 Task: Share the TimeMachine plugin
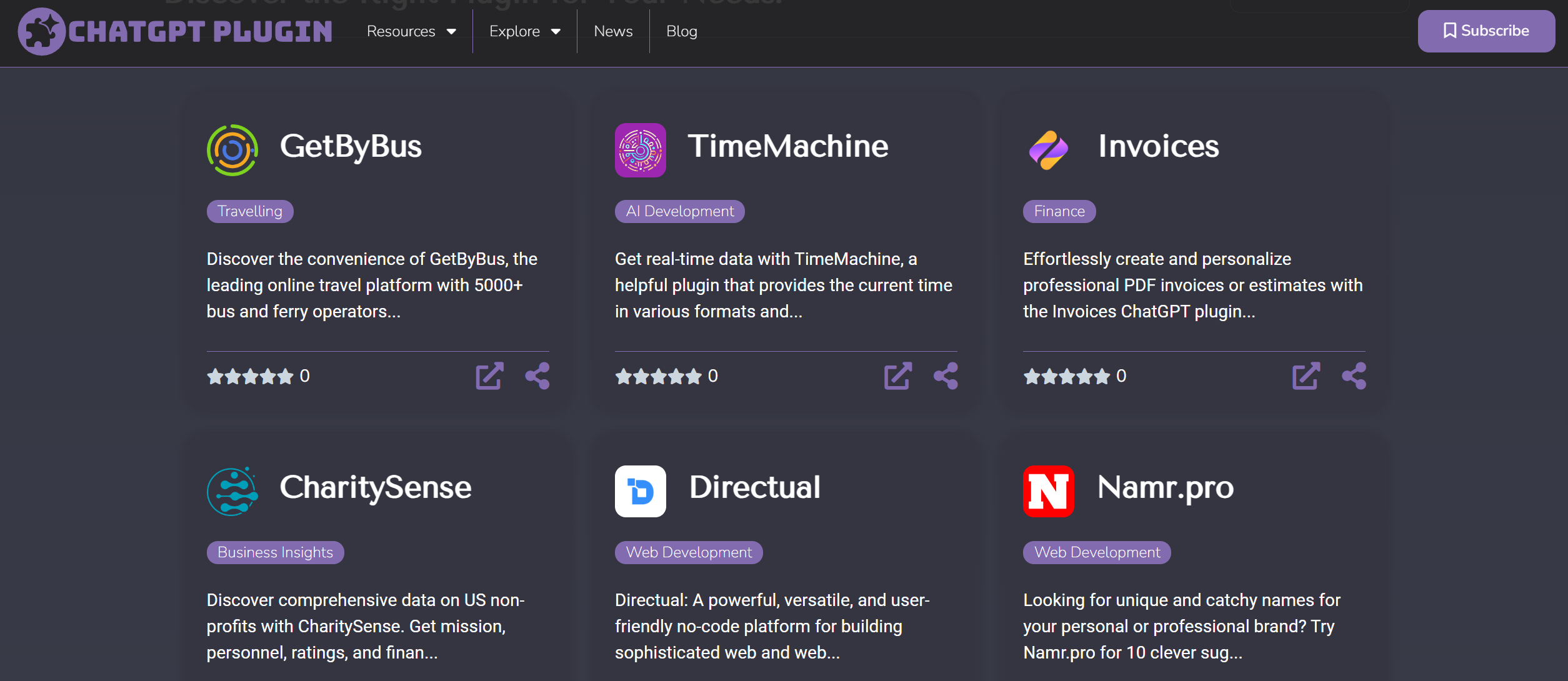pos(945,375)
